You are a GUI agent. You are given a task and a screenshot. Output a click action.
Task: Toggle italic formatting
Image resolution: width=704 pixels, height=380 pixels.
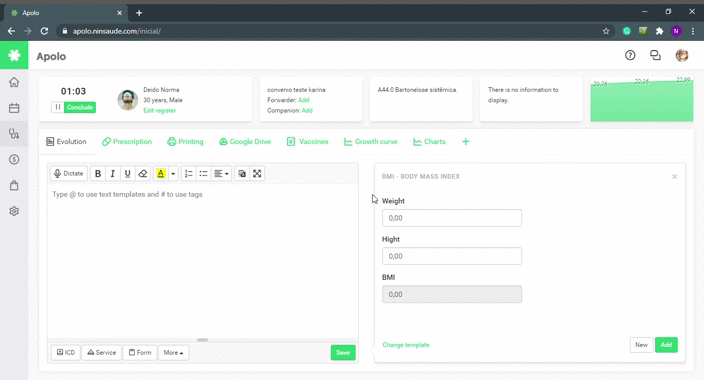pos(113,173)
